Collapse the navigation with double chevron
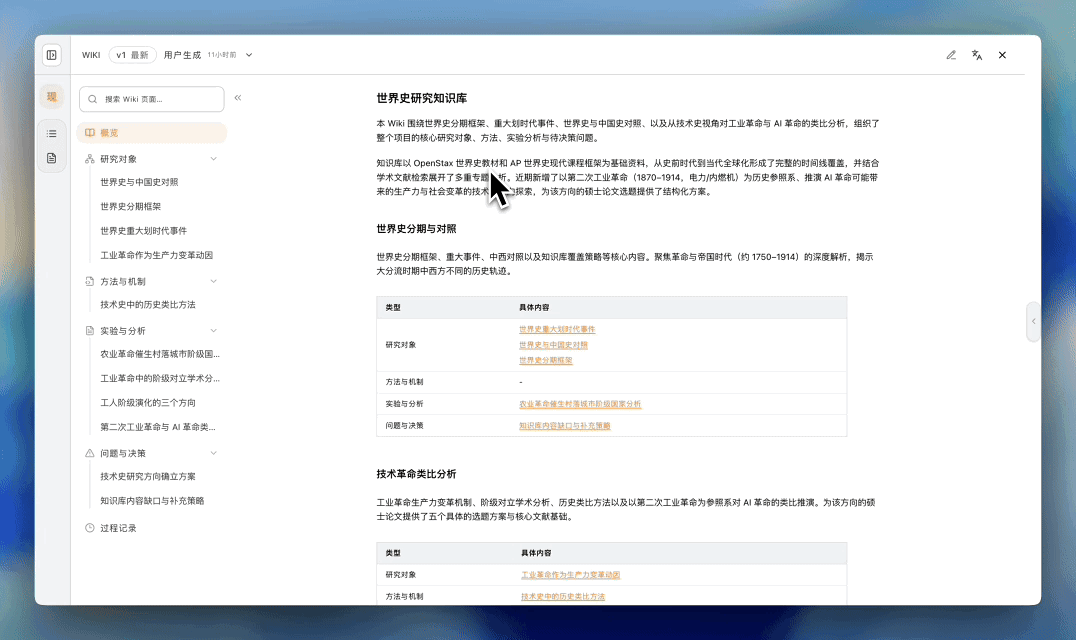1076x640 pixels. click(x=238, y=98)
